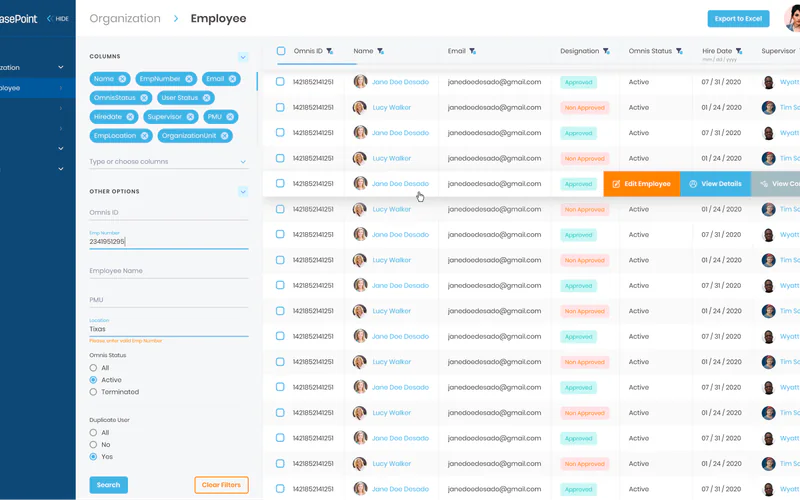
Task: Click hire date 07 / 31 / 2020 first row
Action: coord(721,82)
